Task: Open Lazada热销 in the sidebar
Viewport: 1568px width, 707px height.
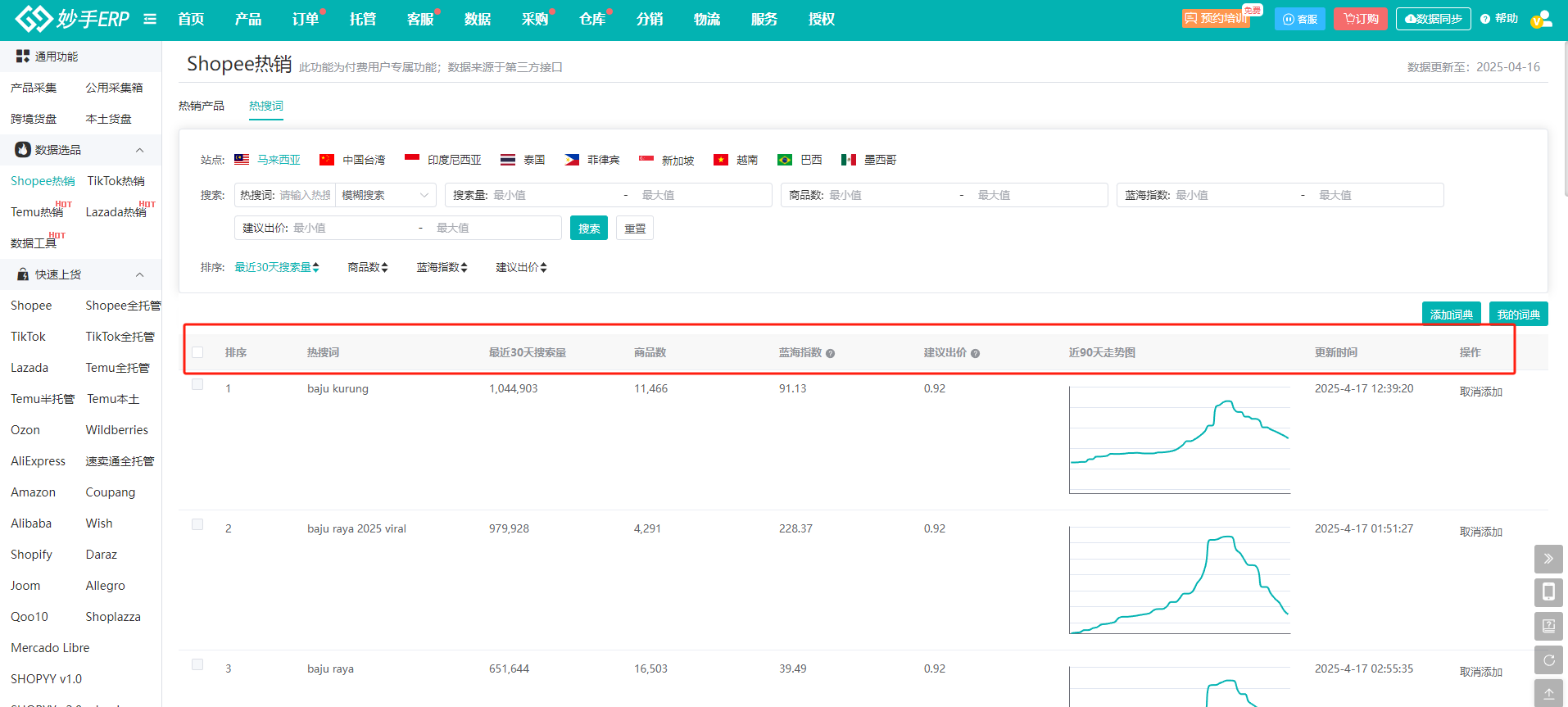Action: (x=116, y=212)
